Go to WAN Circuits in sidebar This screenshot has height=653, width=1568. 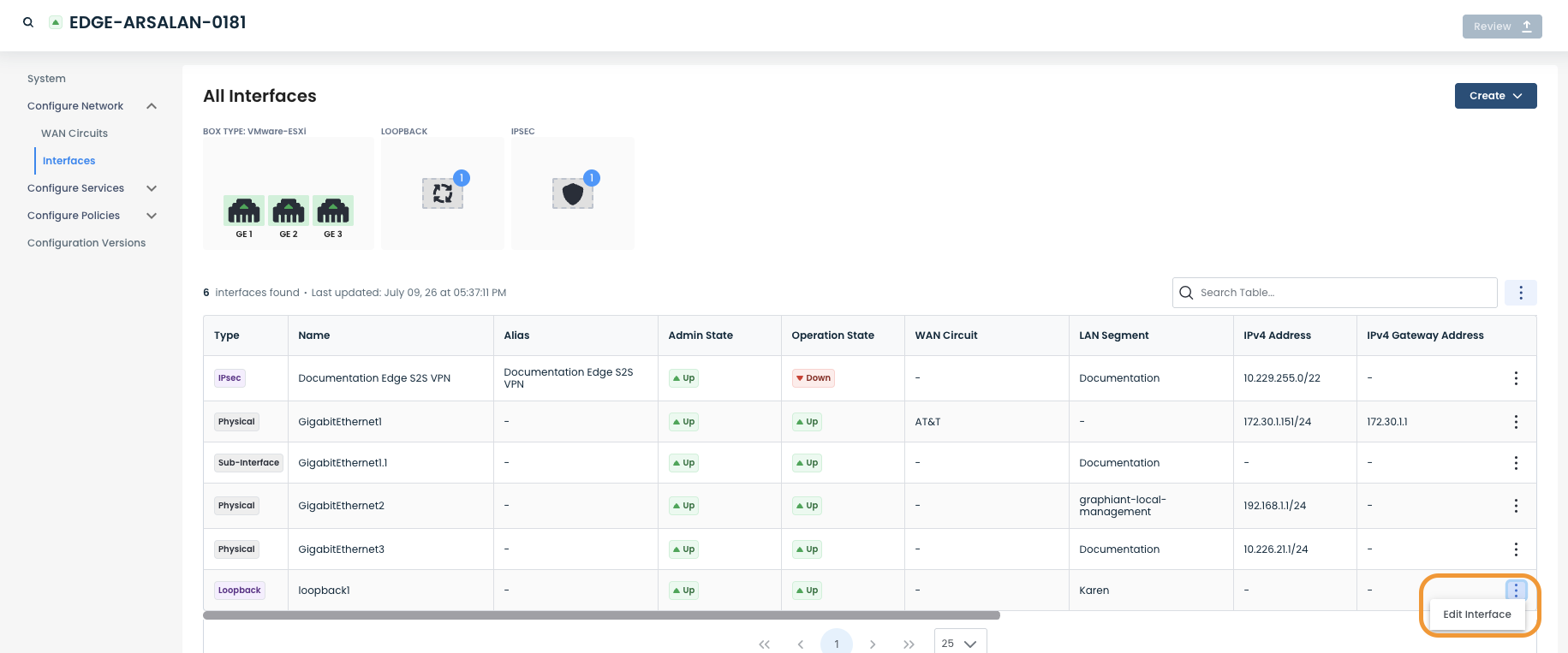(x=75, y=134)
